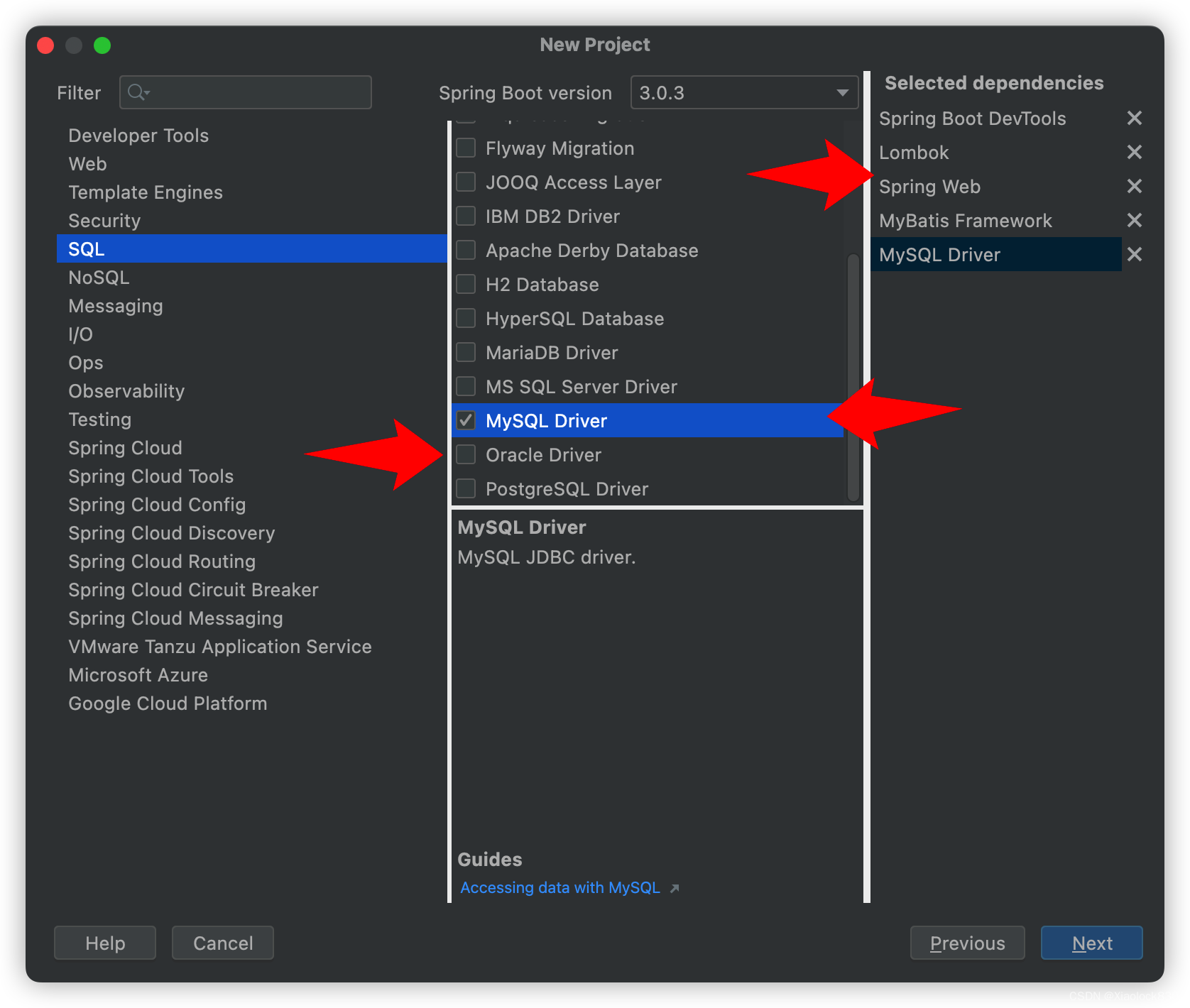Remove Lombok dependency with its X icon
Image resolution: width=1190 pixels, height=1008 pixels.
(1134, 152)
